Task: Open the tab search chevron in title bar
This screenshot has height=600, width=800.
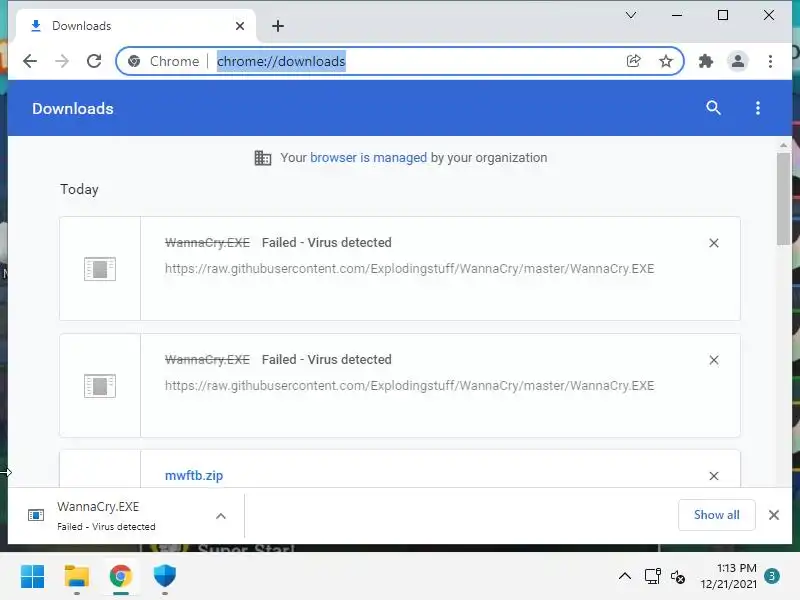Action: 631,15
